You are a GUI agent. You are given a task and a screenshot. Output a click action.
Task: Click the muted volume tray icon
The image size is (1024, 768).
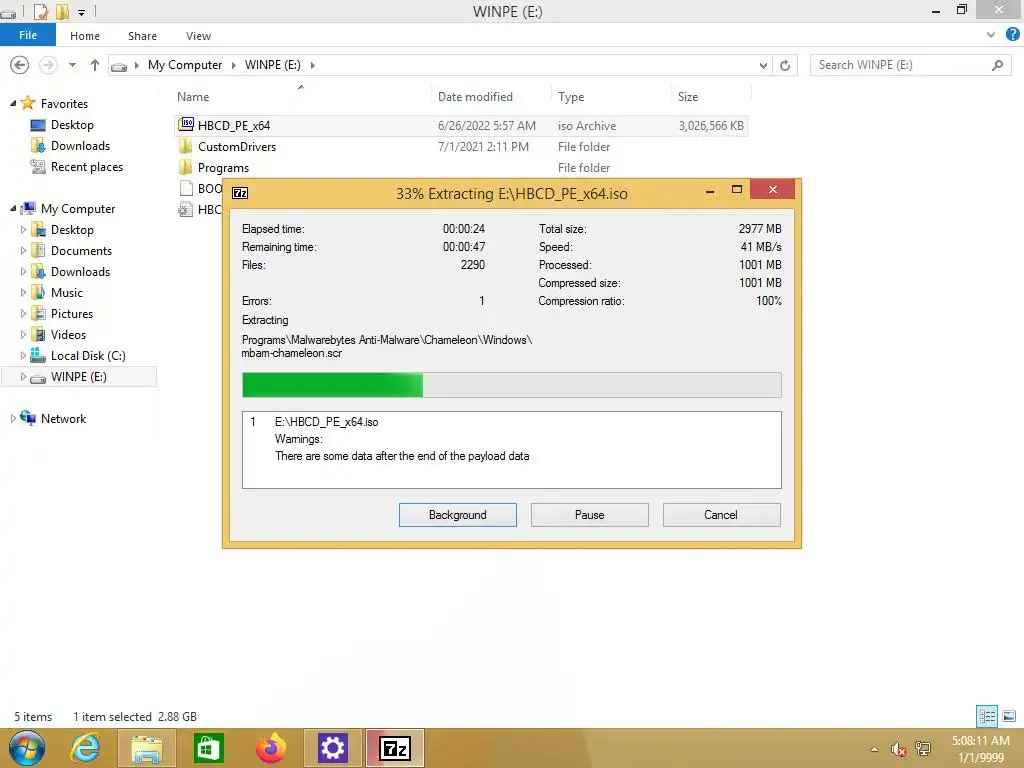coord(899,750)
